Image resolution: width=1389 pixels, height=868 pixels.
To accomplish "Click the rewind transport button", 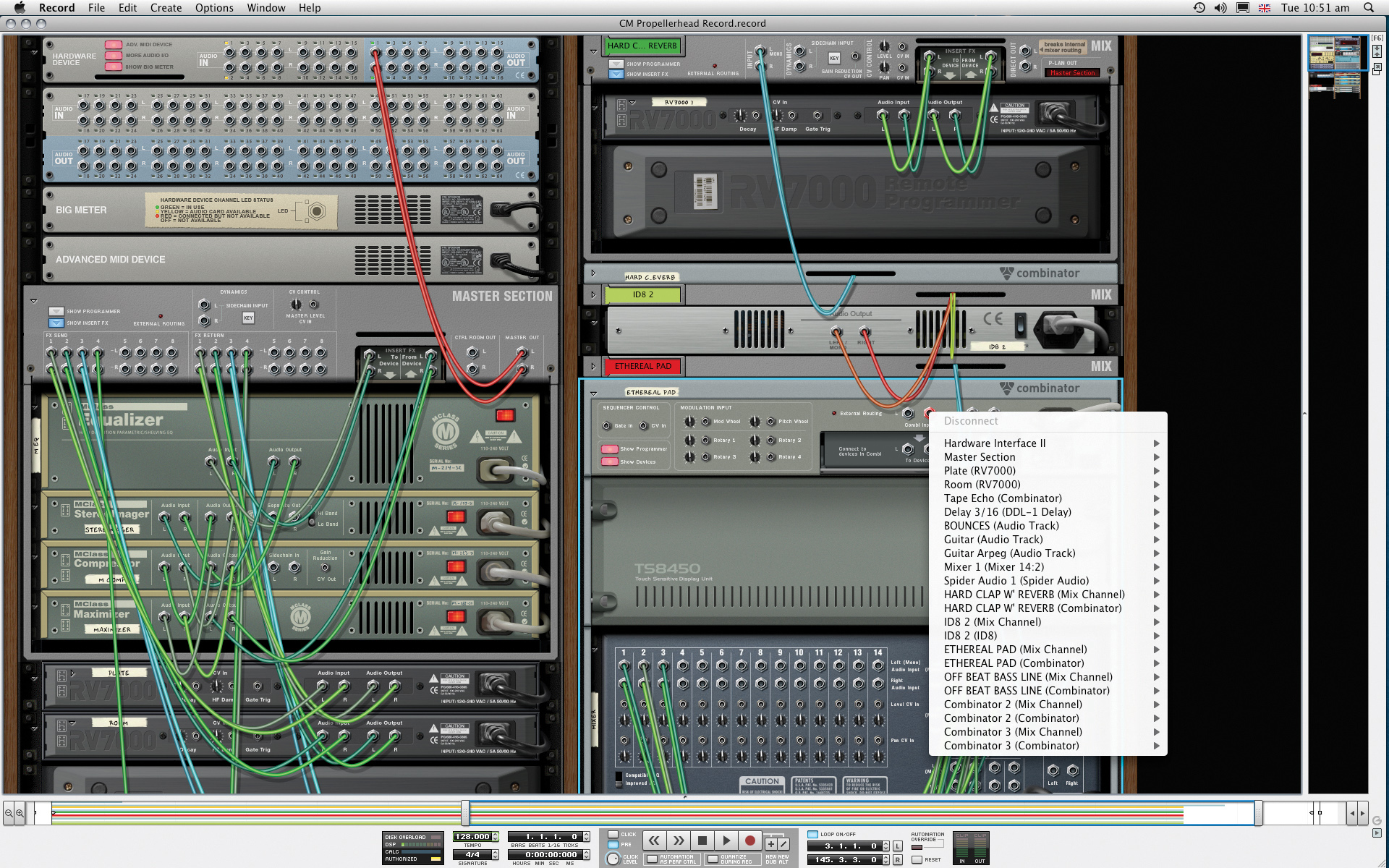I will pyautogui.click(x=653, y=841).
